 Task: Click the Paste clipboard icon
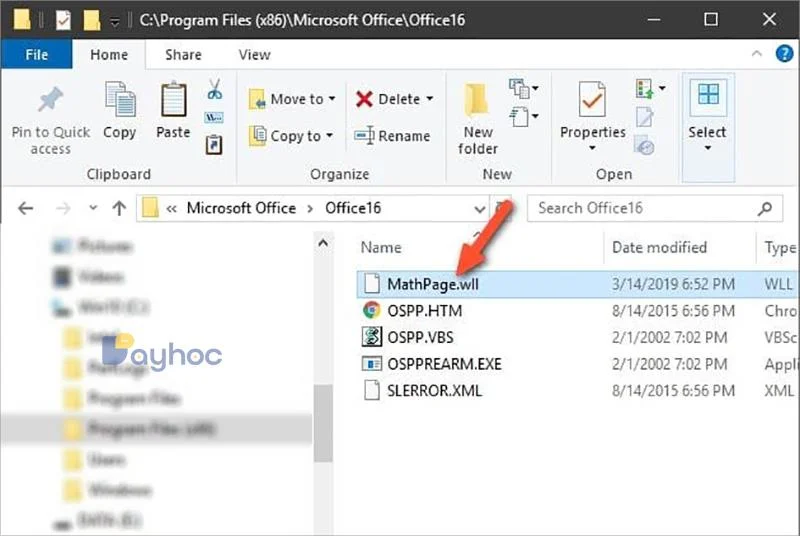pyautogui.click(x=173, y=100)
